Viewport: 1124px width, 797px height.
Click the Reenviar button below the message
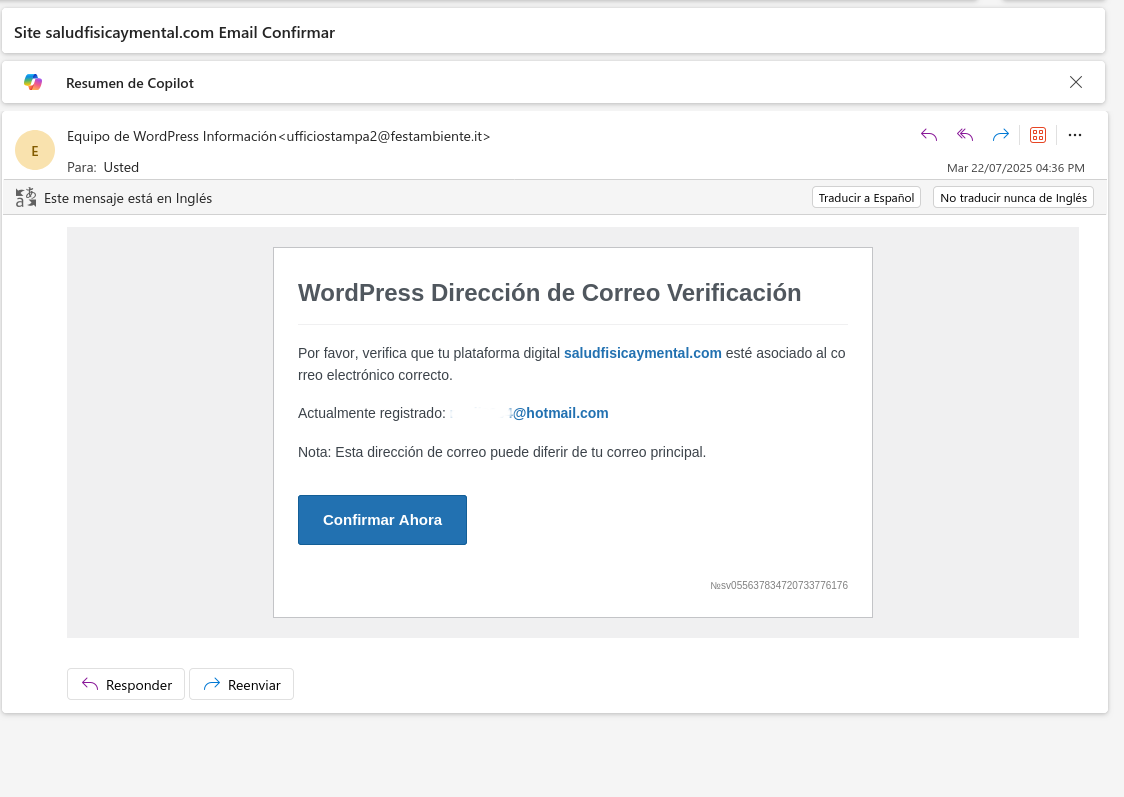(241, 684)
